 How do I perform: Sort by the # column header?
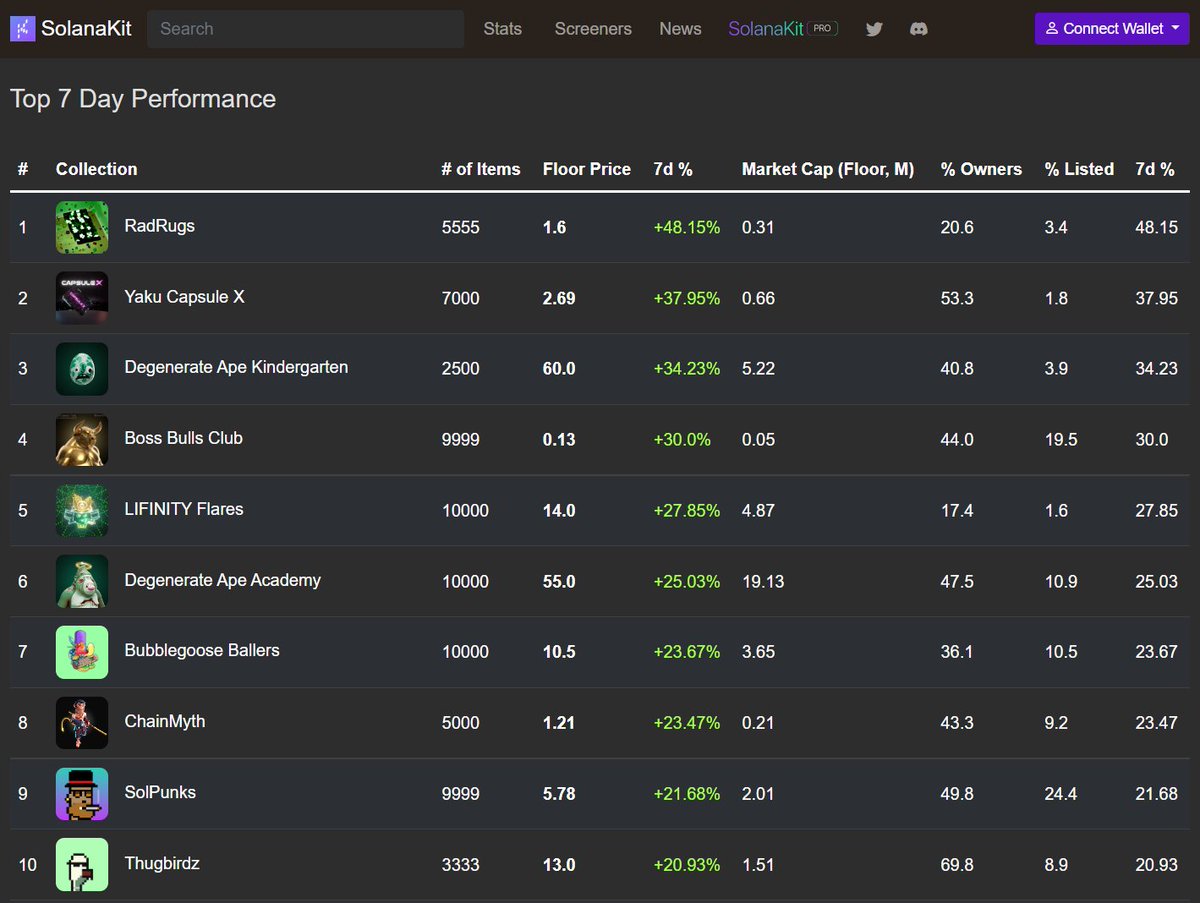23,169
